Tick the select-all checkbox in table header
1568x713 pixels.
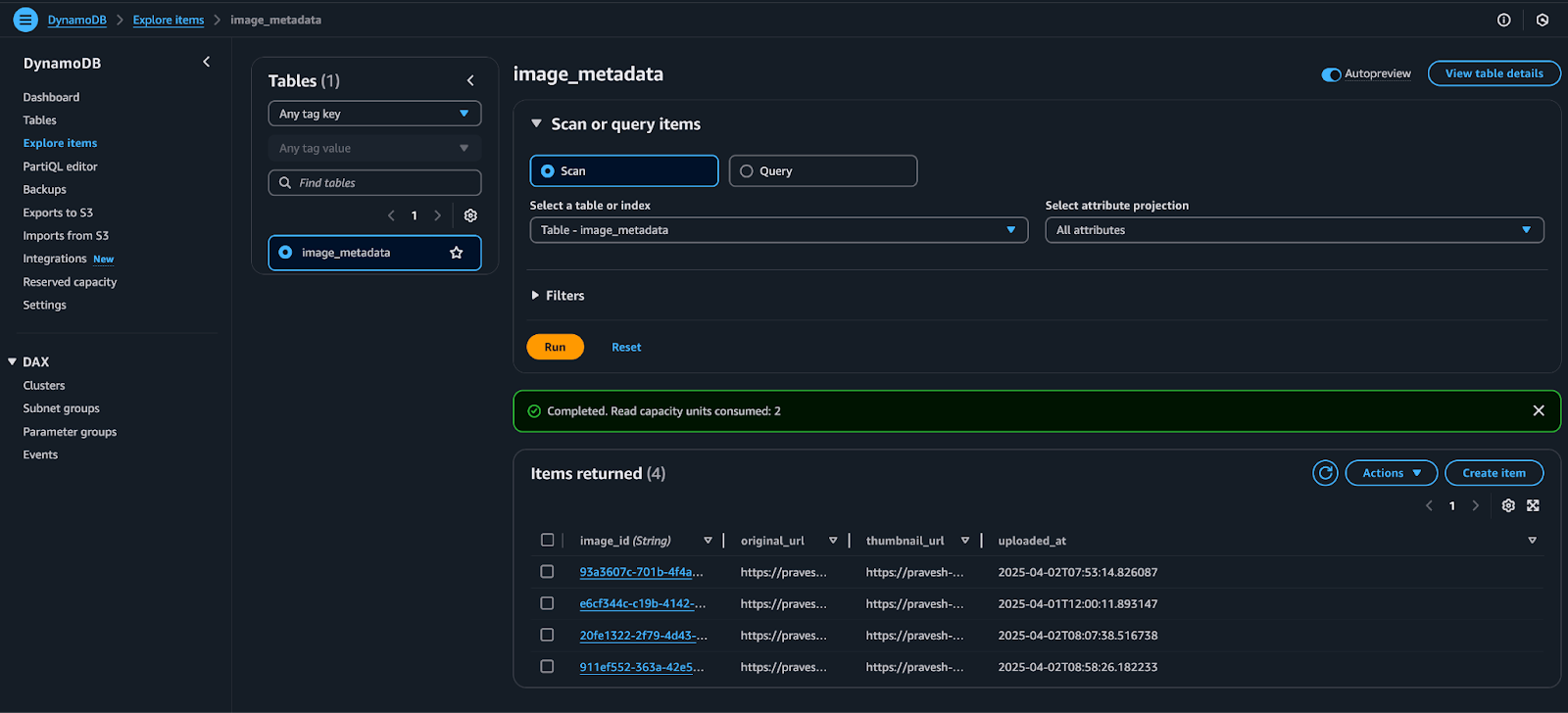(547, 541)
